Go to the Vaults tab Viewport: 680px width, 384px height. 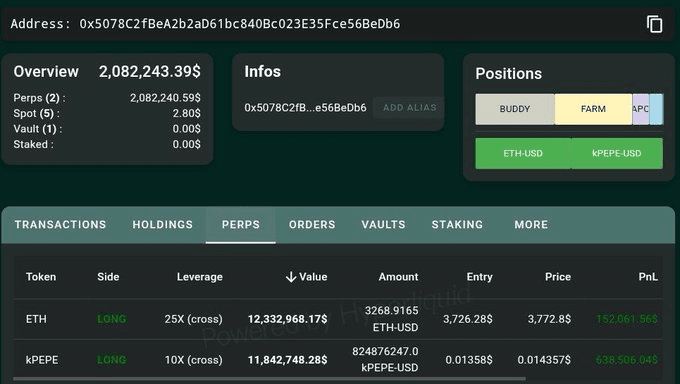coord(383,224)
